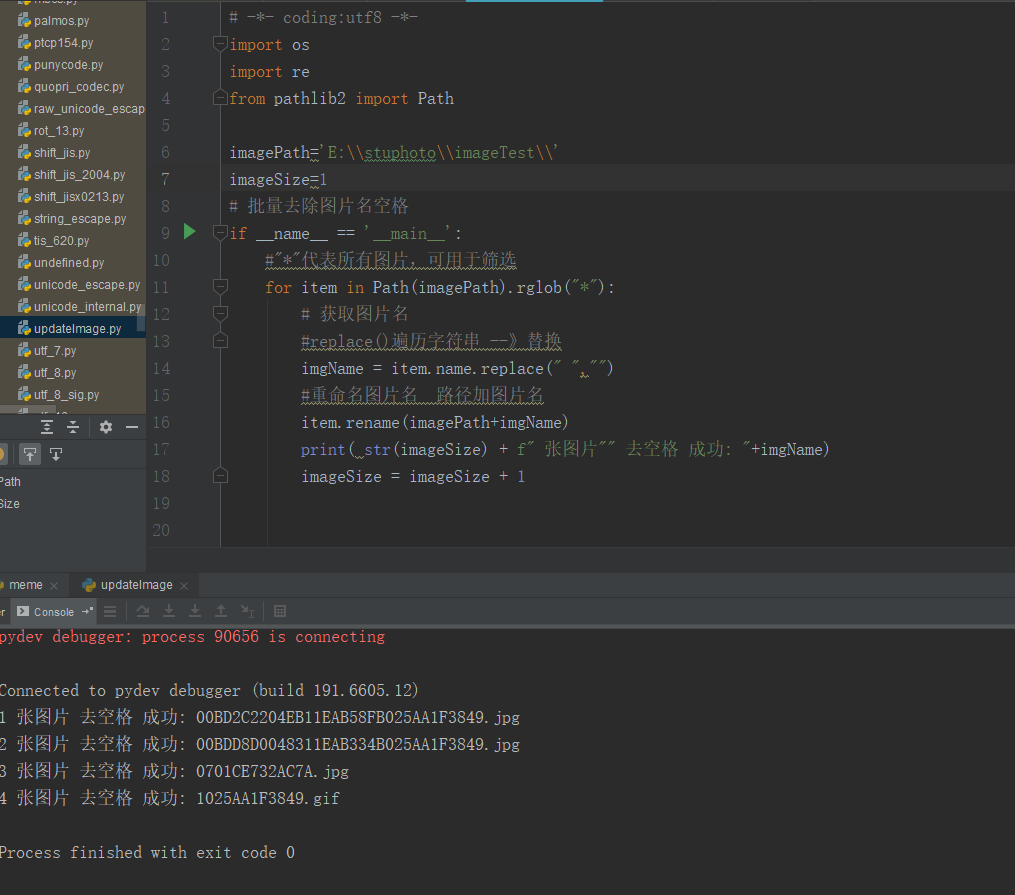This screenshot has width=1015, height=895.
Task: Collapse the import block at line 2
Action: tap(220, 44)
